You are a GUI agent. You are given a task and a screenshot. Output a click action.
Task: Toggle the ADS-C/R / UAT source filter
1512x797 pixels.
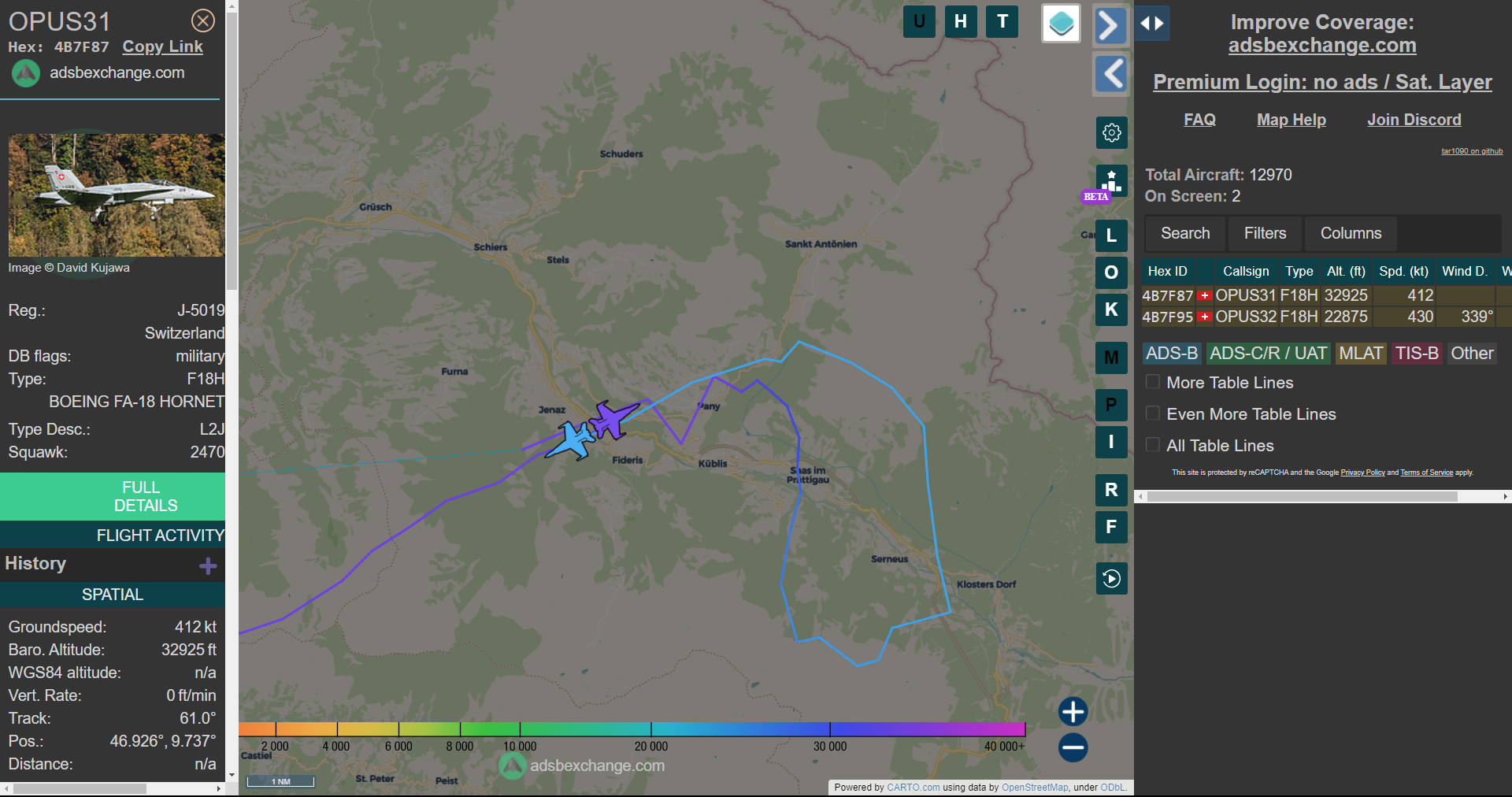click(1268, 354)
